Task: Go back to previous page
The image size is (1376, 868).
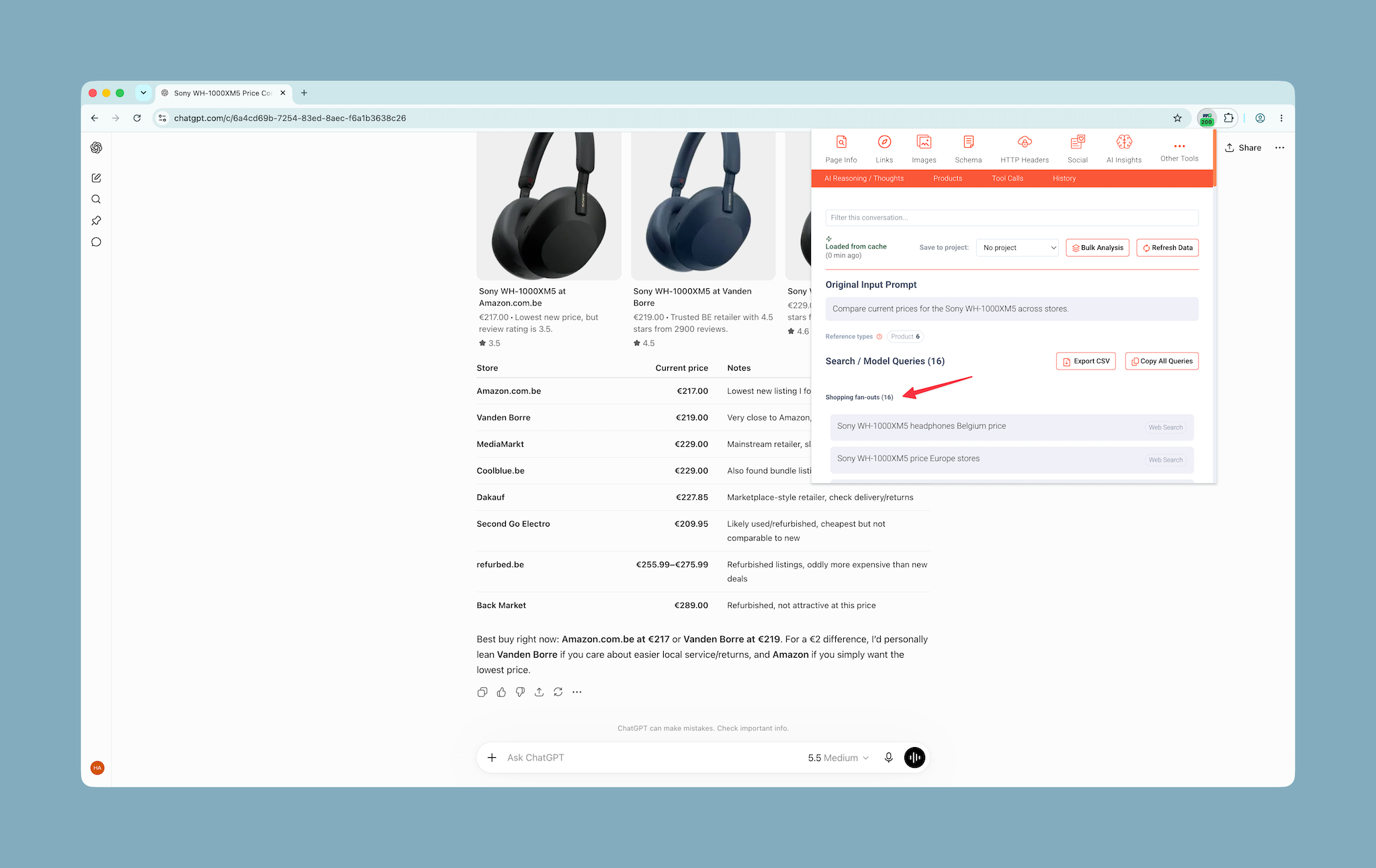Action: (95, 118)
